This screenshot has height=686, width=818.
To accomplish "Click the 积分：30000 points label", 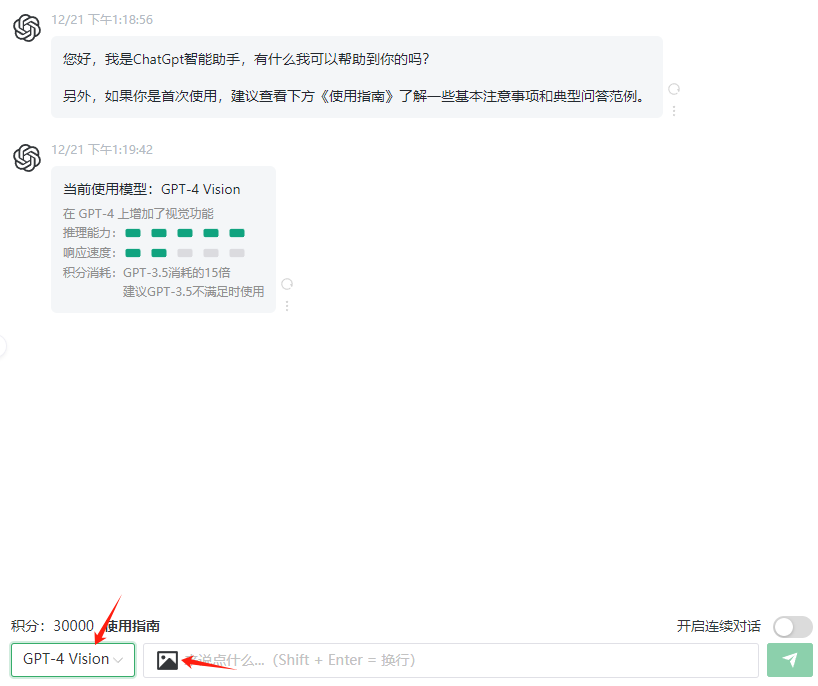I will click(x=52, y=627).
